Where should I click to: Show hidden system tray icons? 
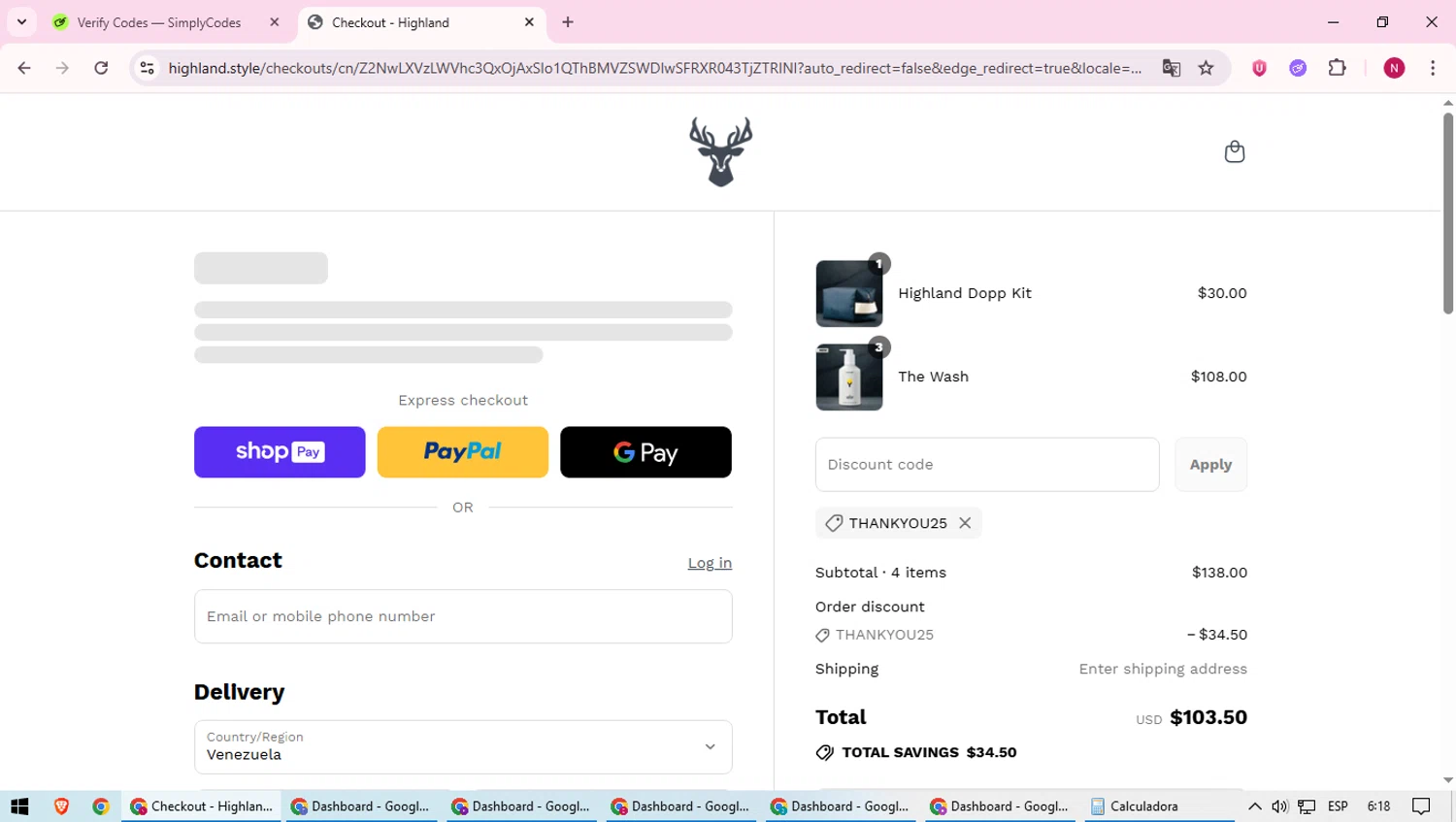coord(1254,806)
